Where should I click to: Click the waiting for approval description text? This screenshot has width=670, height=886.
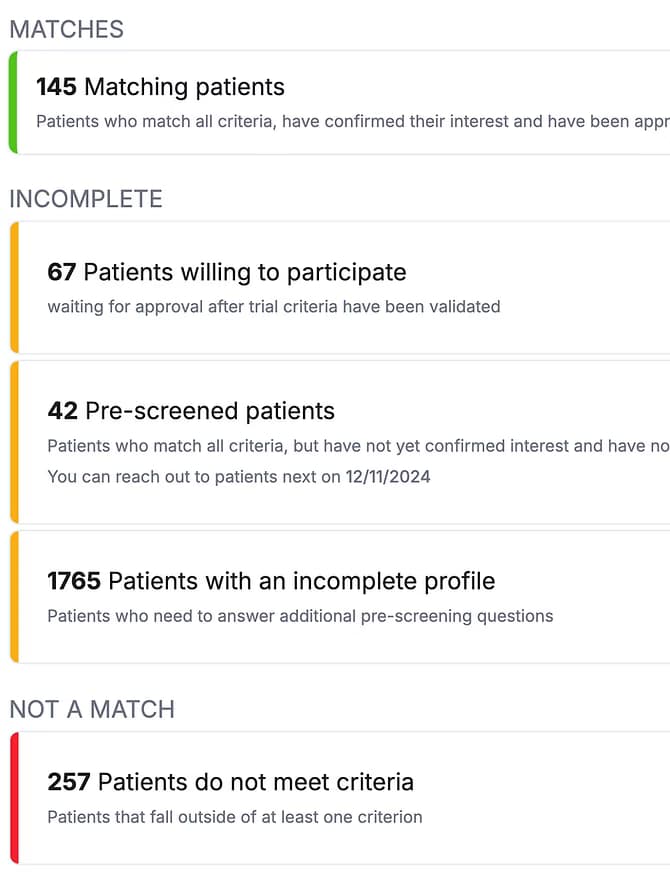(273, 307)
